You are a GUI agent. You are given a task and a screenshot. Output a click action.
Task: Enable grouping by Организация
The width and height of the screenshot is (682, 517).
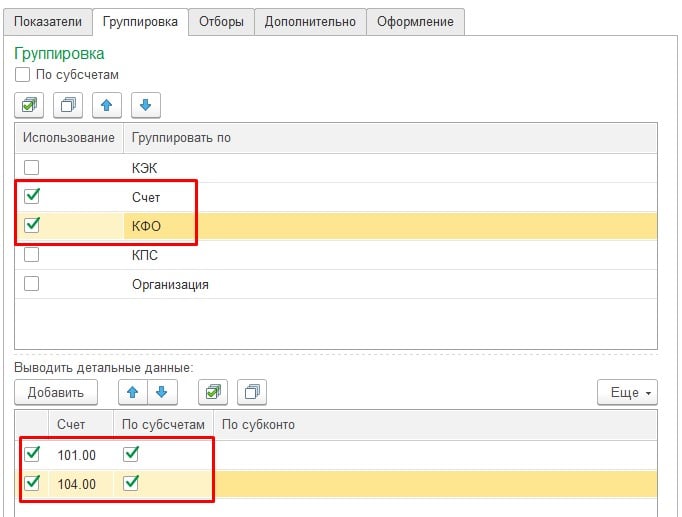(32, 284)
